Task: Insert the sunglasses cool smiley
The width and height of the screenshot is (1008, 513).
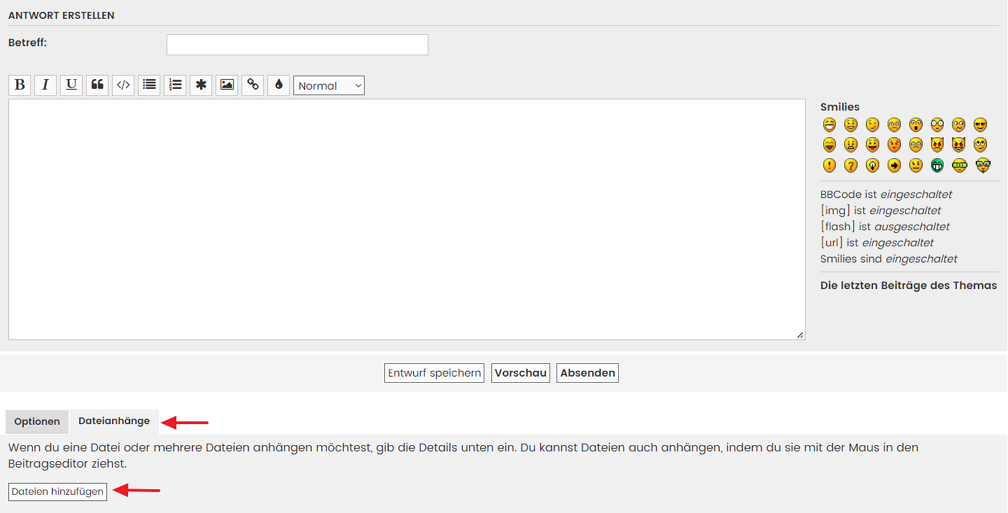Action: [x=980, y=125]
